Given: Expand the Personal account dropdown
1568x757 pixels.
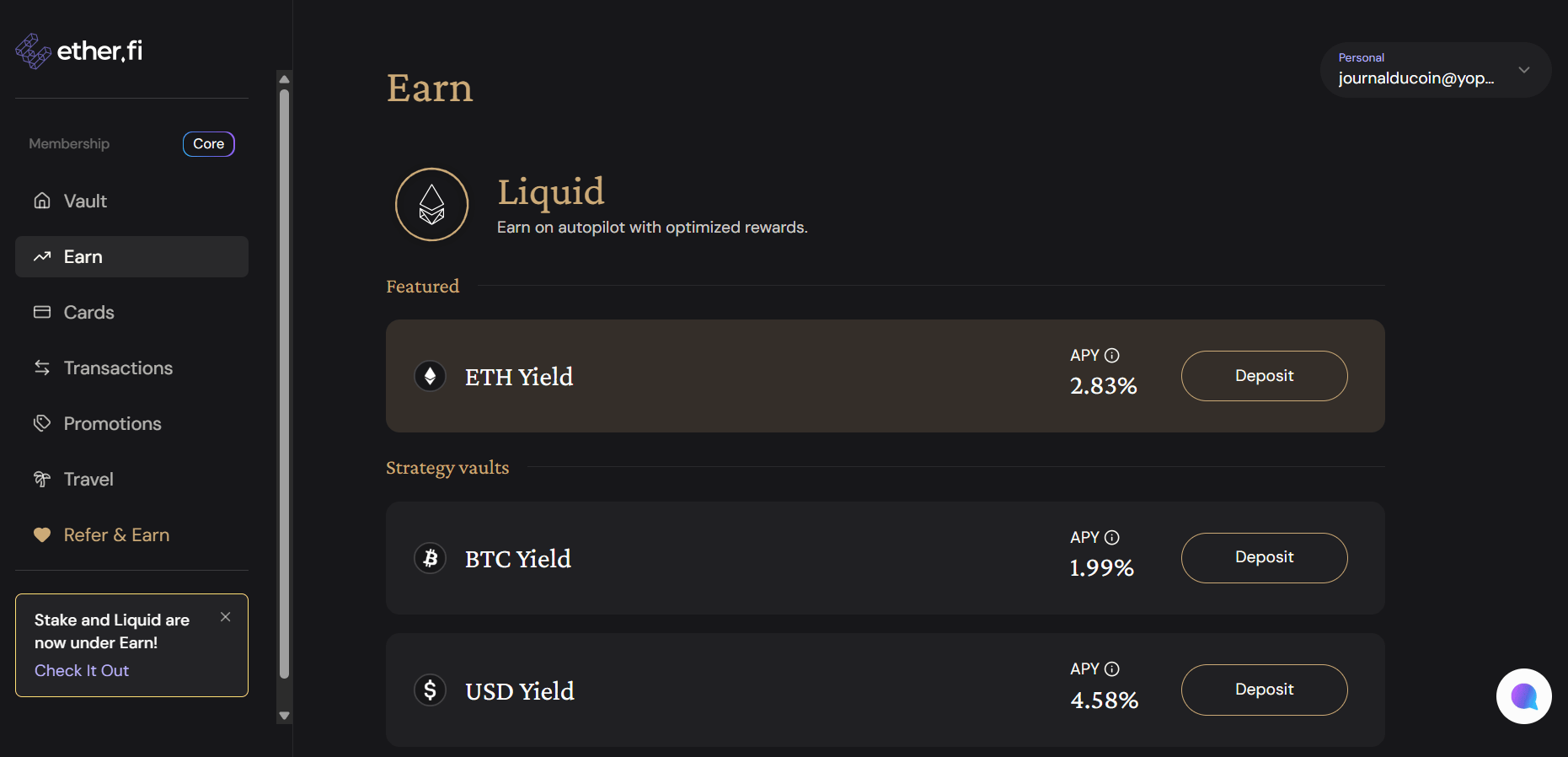Looking at the screenshot, I should [1523, 70].
